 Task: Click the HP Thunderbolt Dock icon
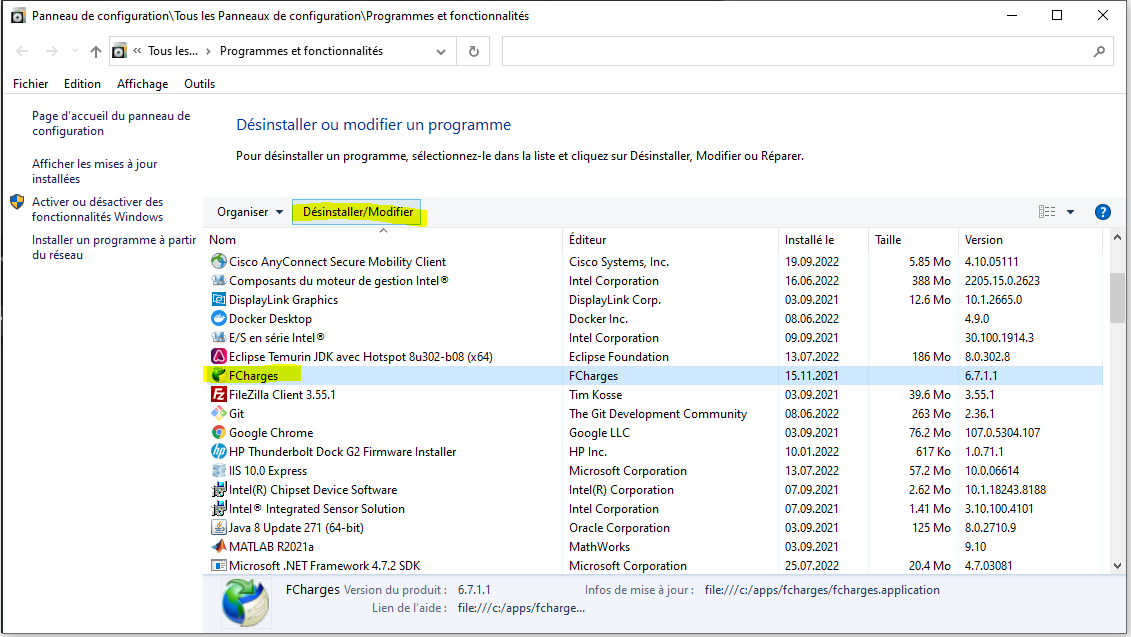coord(219,452)
